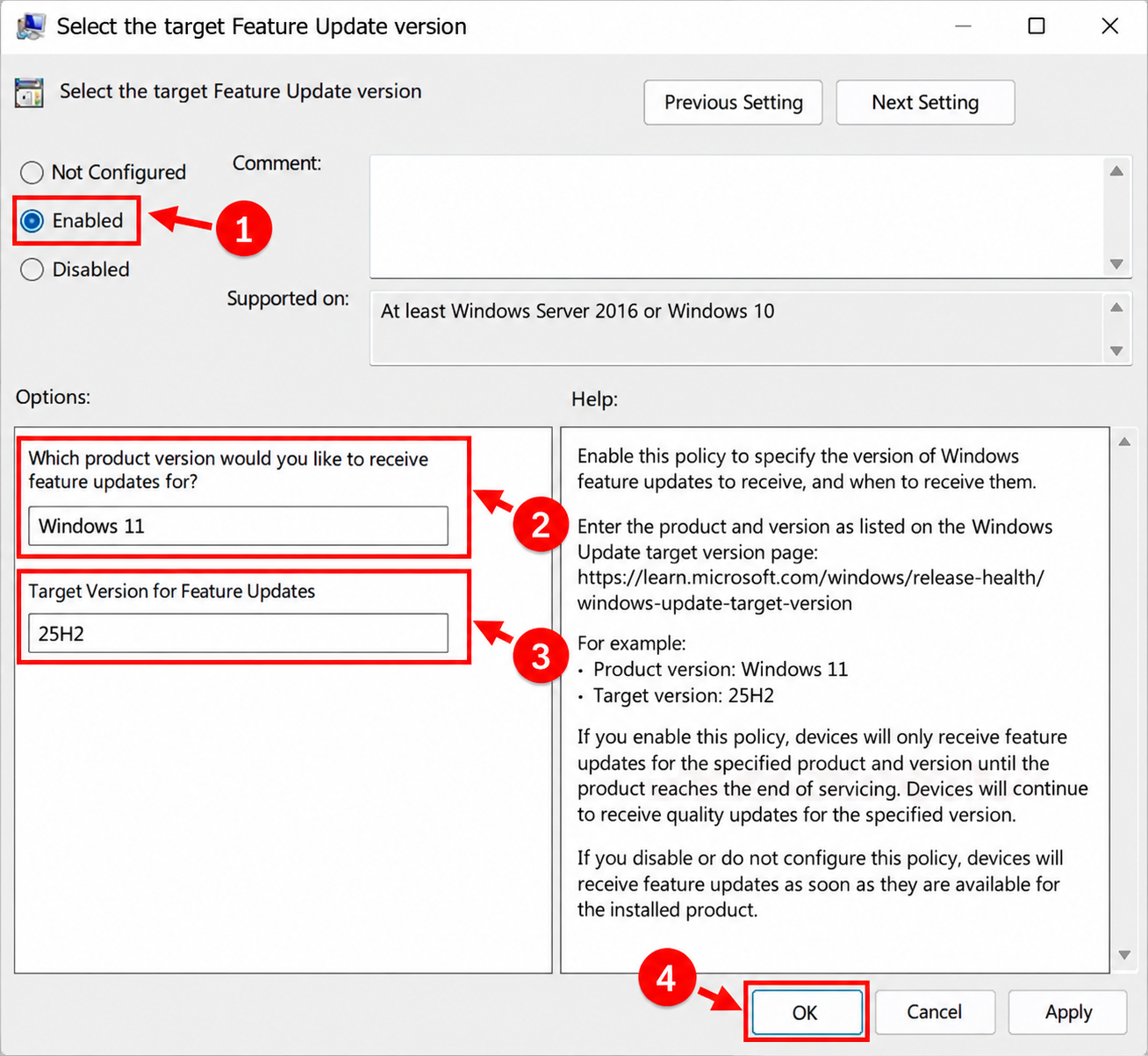Minimize the policy dialog window
Viewport: 1148px width, 1056px height.
963,26
